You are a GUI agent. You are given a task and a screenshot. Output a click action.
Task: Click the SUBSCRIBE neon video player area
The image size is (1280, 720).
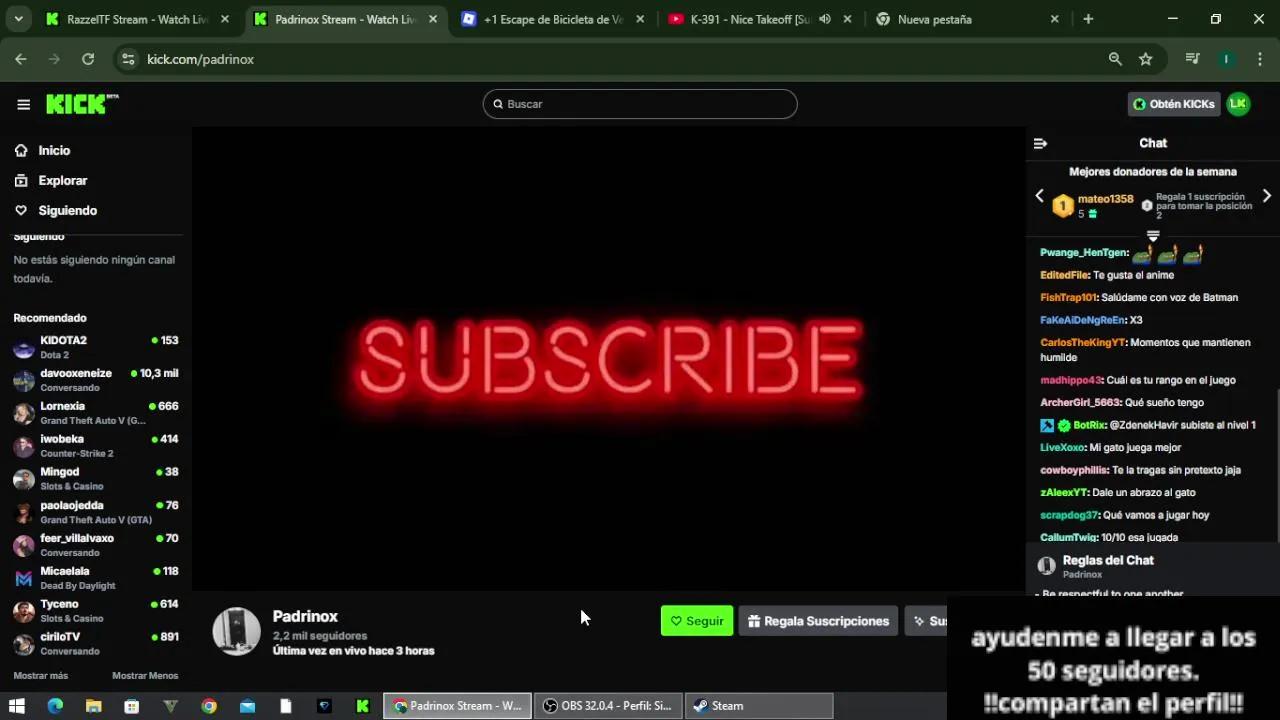click(609, 360)
